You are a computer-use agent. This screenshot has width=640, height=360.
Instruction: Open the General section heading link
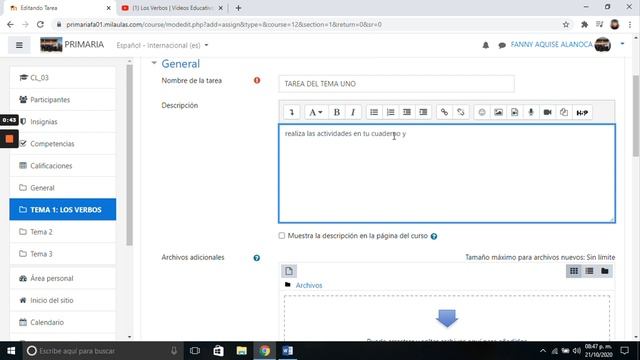tap(180, 64)
